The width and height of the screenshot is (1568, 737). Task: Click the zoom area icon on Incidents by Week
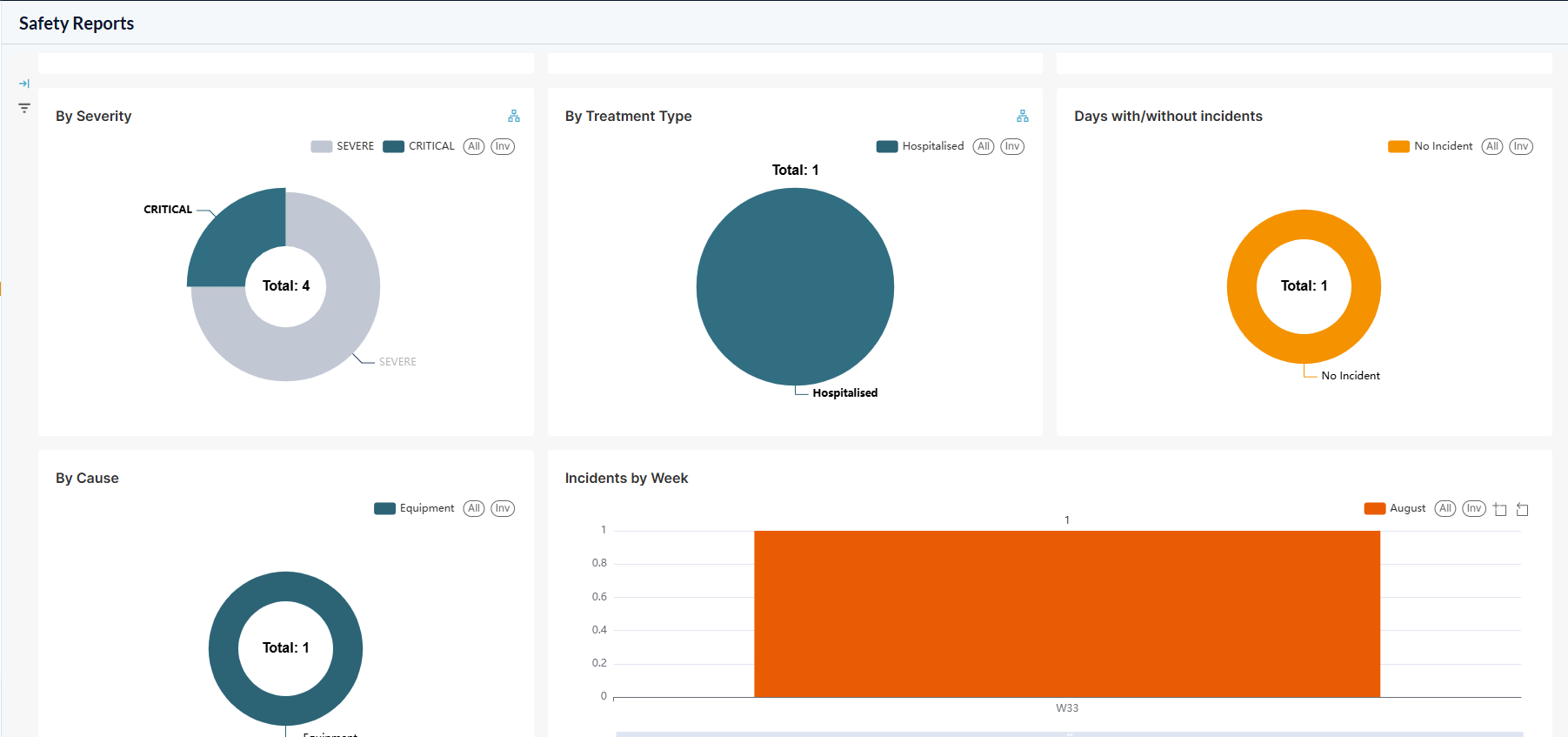1500,509
